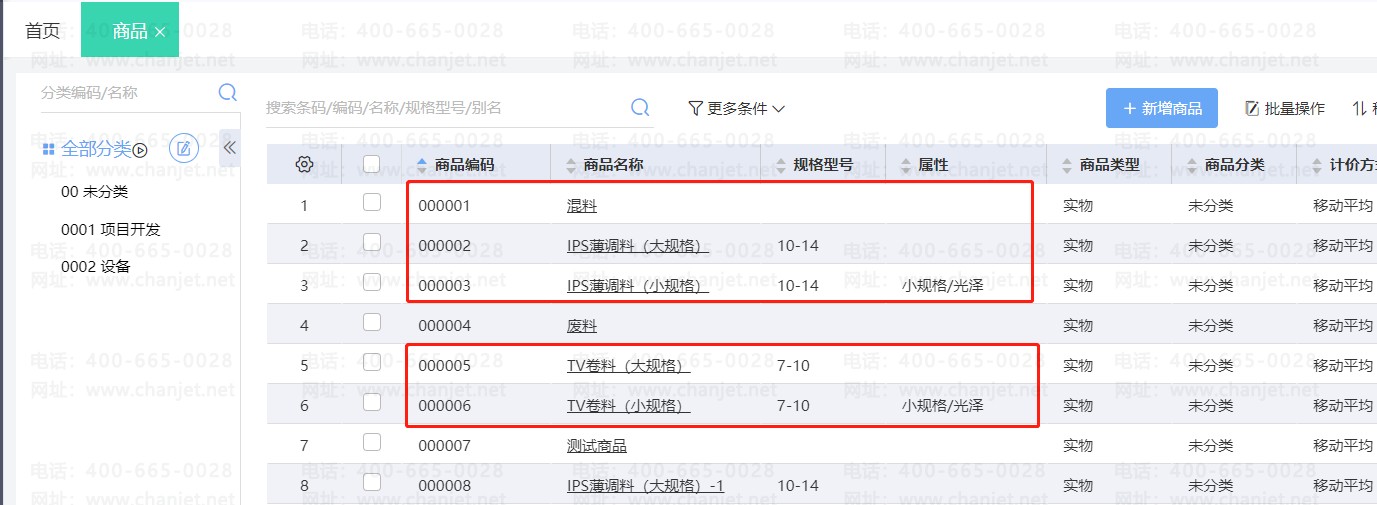1377x505 pixels.
Task: Click the expand arrow beside 全部分类
Action: (x=141, y=150)
